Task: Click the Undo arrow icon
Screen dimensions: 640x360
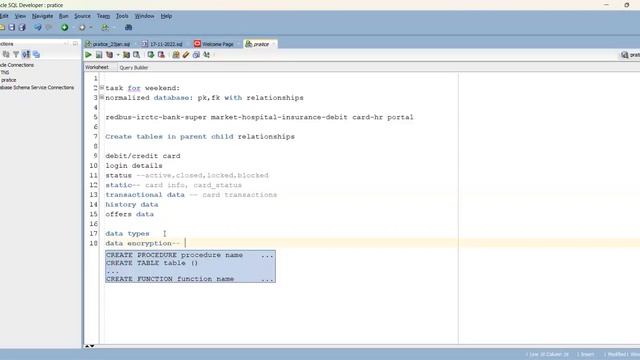Action: tap(37, 27)
